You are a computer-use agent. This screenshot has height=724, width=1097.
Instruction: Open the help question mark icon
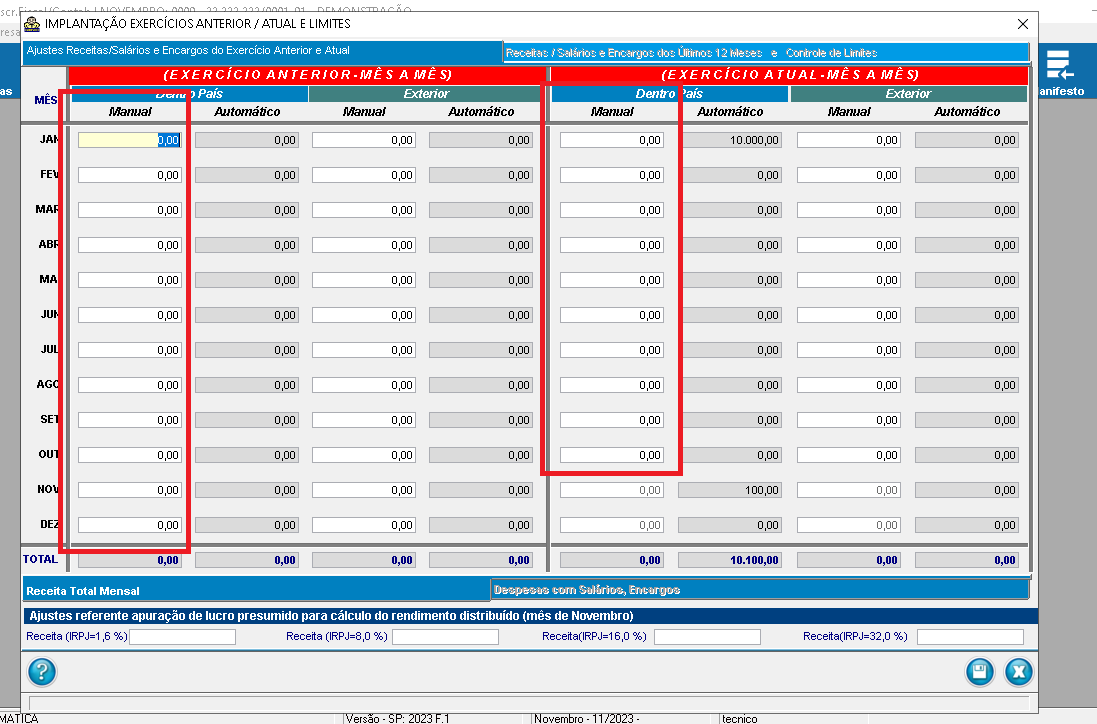click(x=42, y=672)
